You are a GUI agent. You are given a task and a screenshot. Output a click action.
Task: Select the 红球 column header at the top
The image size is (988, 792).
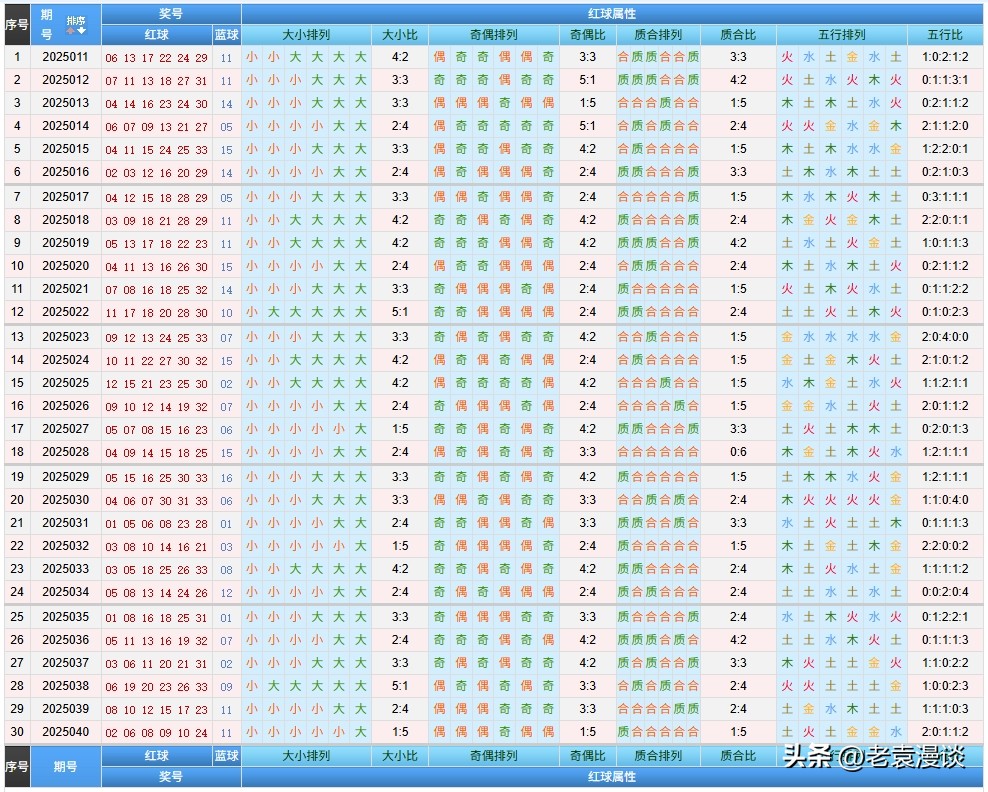tap(156, 35)
